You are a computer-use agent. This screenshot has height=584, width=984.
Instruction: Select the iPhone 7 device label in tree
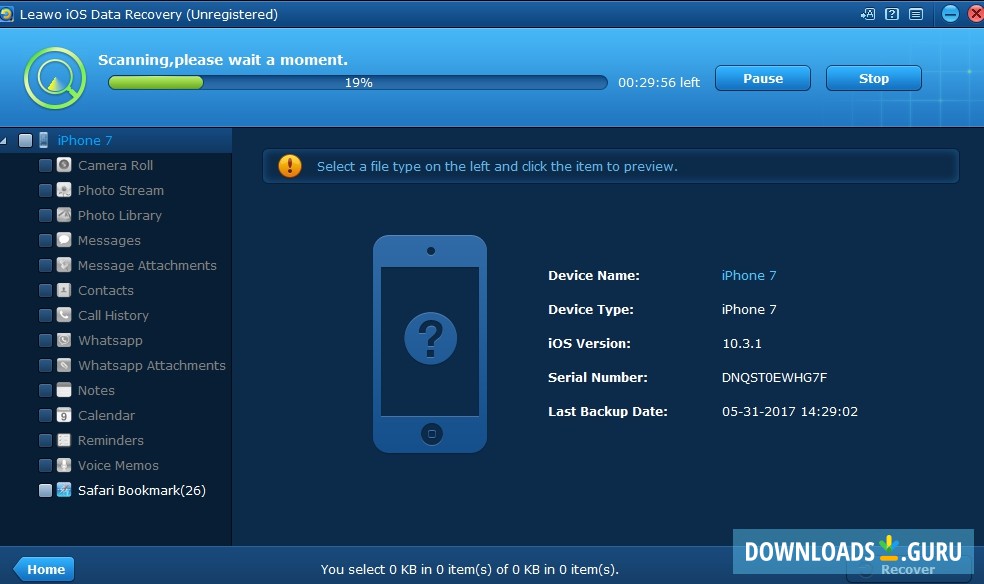[85, 141]
